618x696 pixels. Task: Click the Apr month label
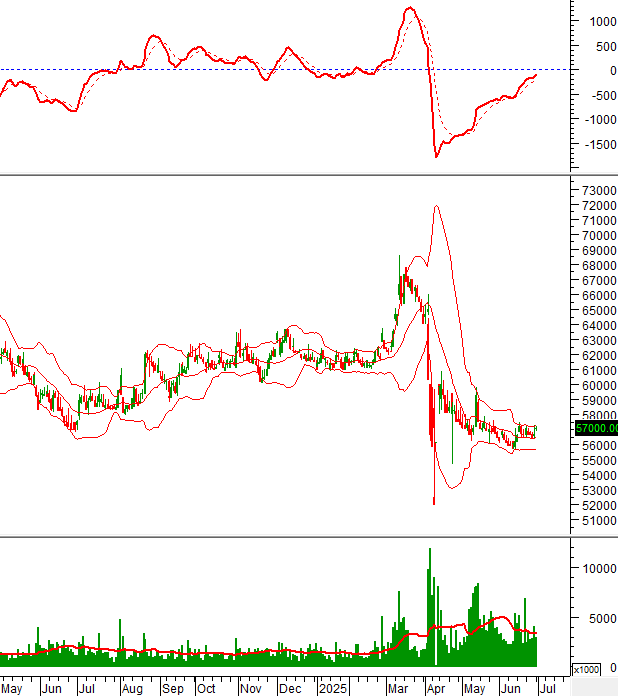436,689
